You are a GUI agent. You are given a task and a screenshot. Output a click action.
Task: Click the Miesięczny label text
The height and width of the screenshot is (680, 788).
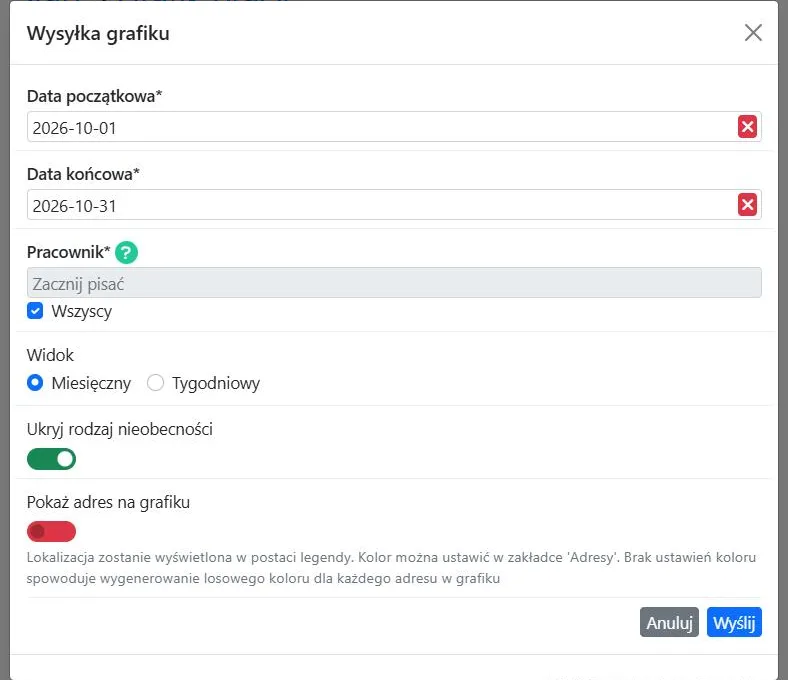91,383
